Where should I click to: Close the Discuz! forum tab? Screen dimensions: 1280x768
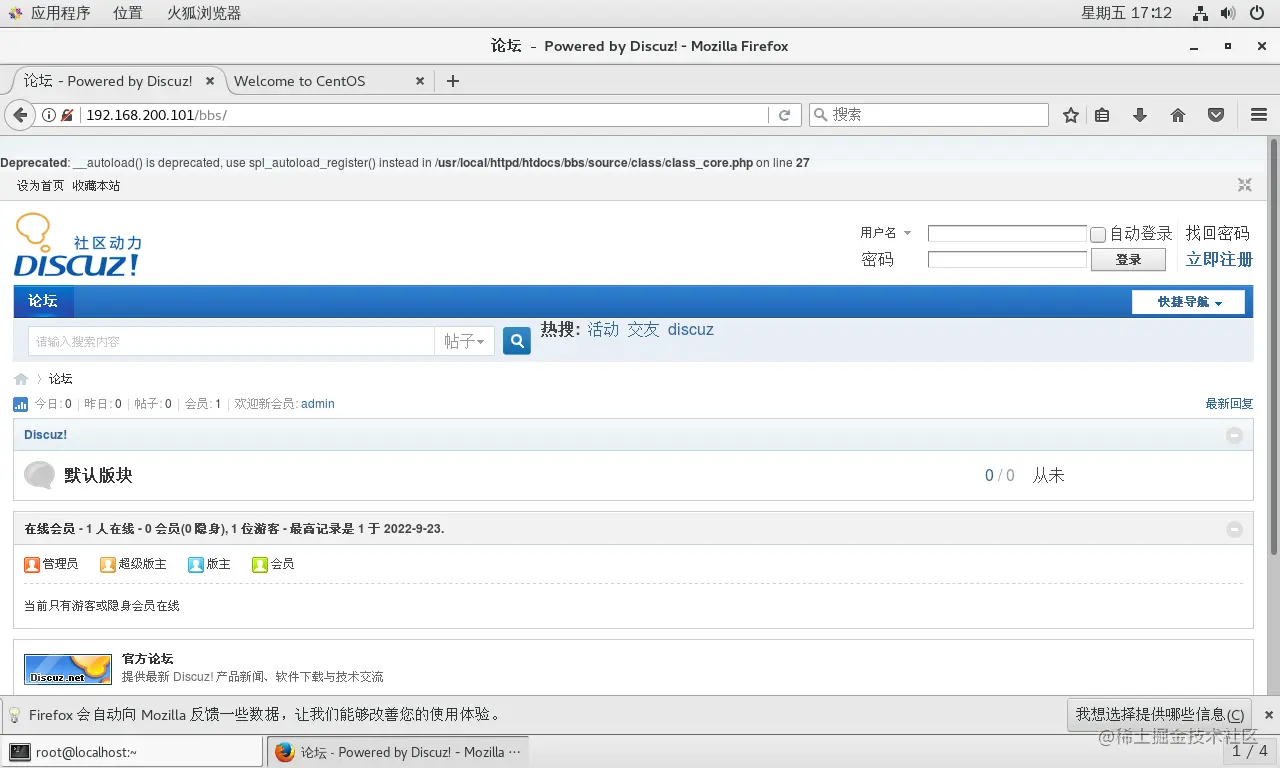point(211,81)
